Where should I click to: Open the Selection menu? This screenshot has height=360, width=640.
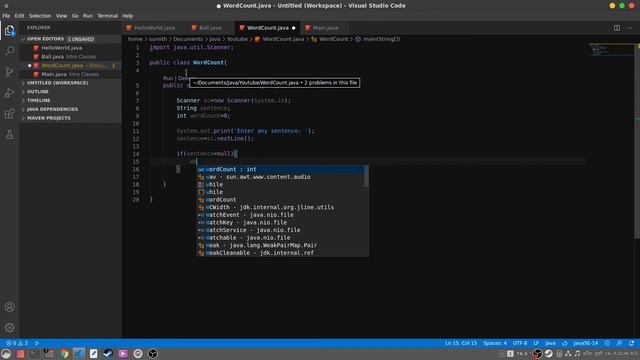coord(40,16)
